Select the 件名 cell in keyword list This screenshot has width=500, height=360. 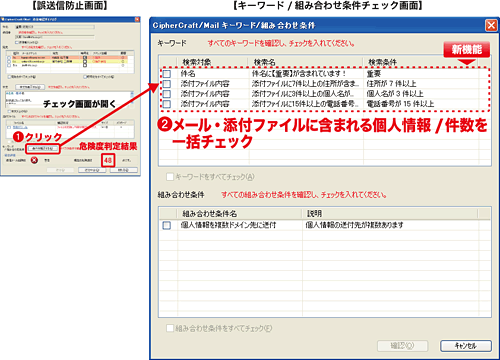click(x=188, y=74)
